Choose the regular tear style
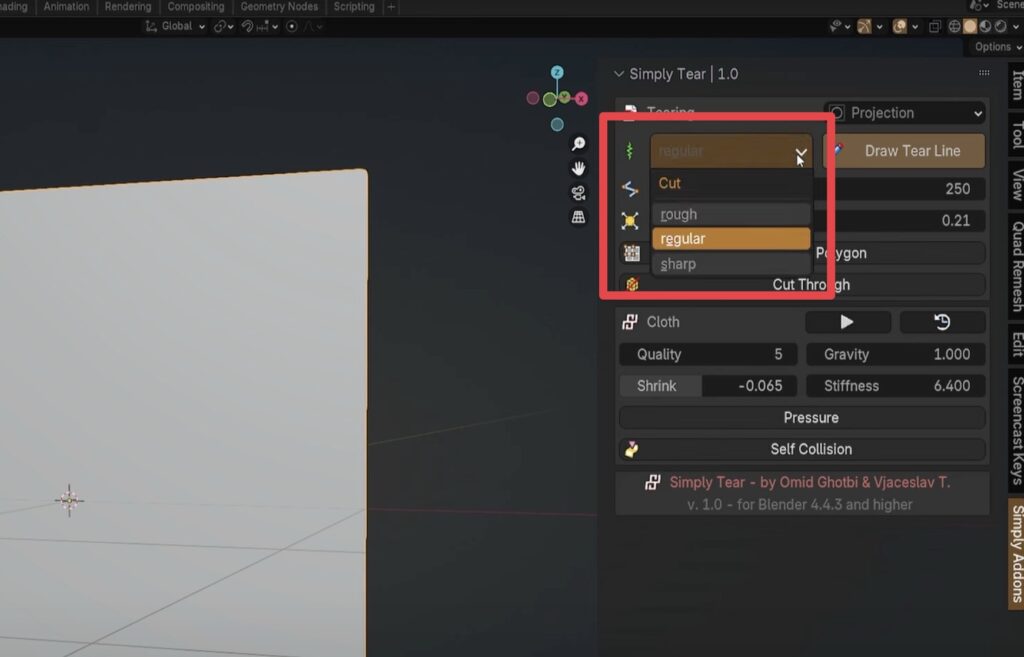 point(731,239)
